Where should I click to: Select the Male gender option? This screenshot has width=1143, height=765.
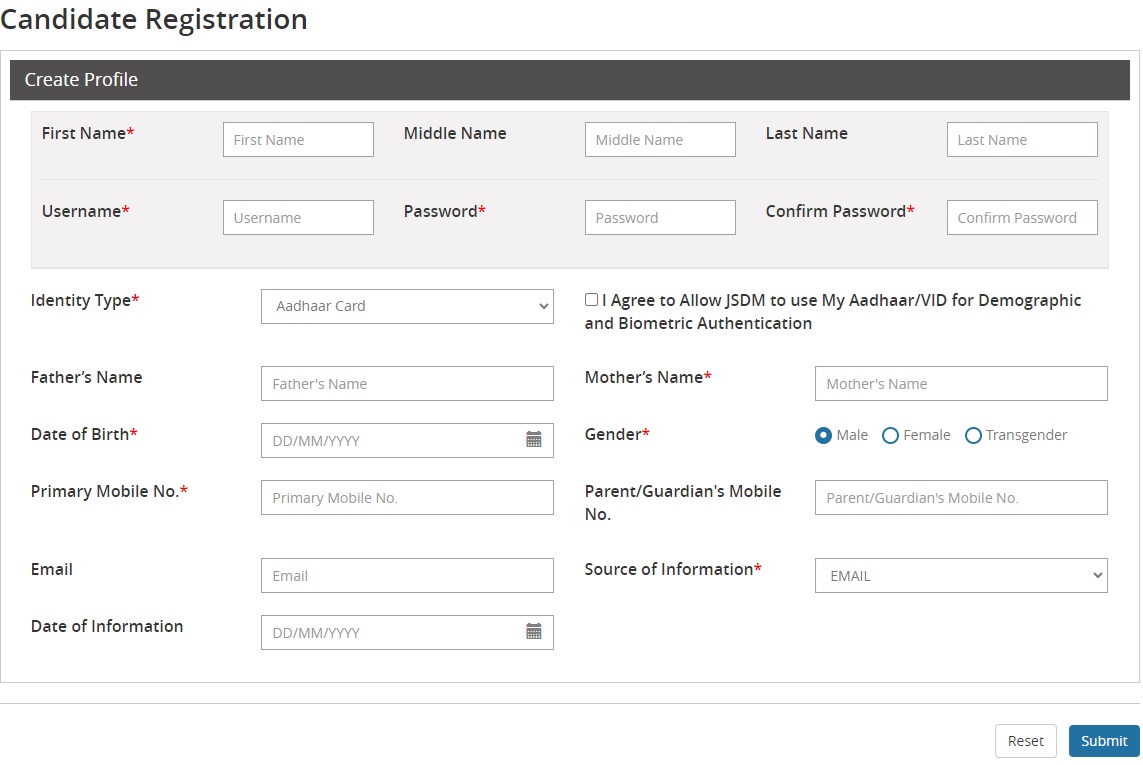(824, 436)
